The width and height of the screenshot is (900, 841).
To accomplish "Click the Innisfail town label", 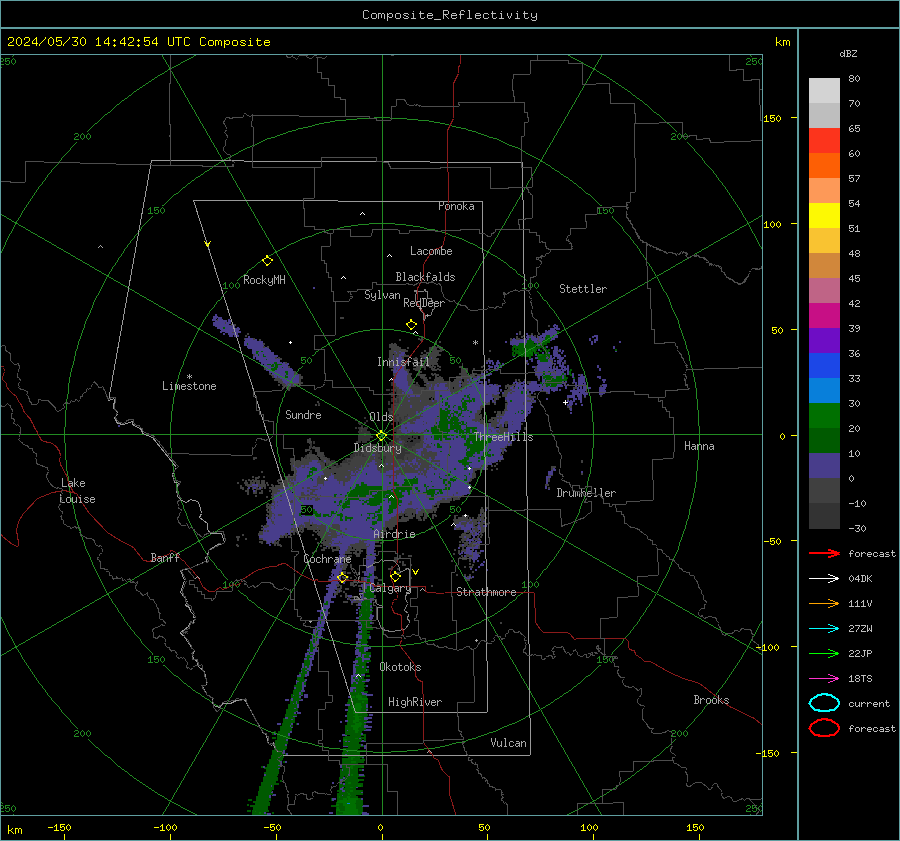I will point(403,362).
